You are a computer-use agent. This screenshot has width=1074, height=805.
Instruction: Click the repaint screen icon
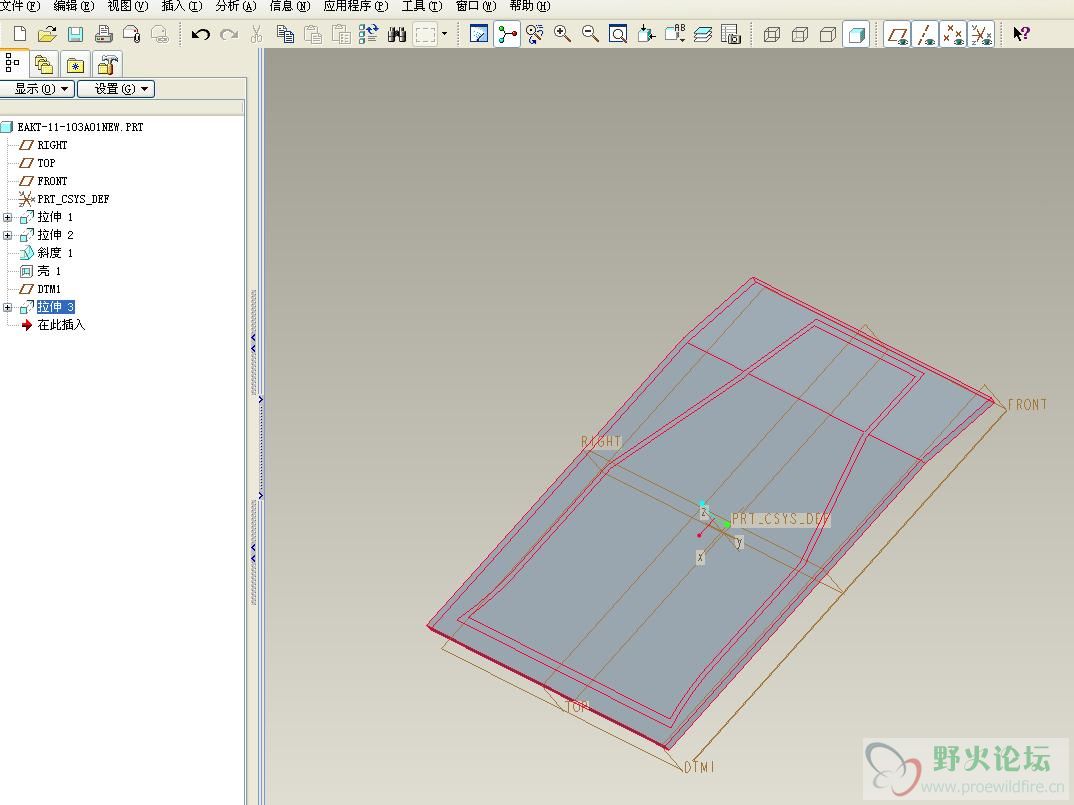pyautogui.click(x=479, y=34)
